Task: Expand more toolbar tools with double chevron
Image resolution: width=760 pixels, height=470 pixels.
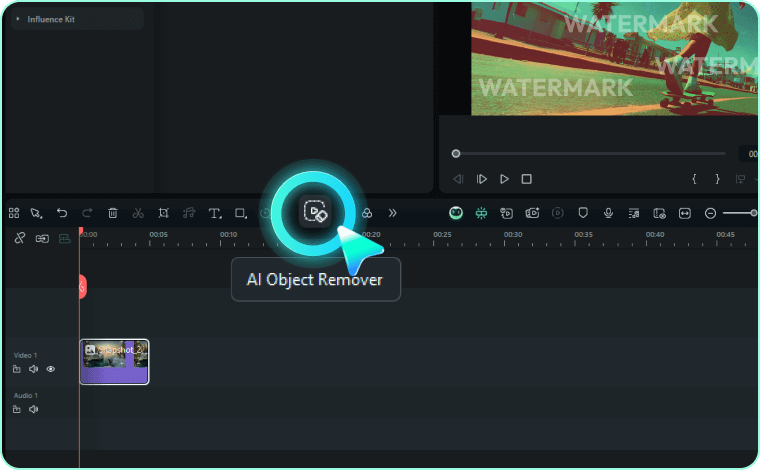Action: click(x=392, y=213)
